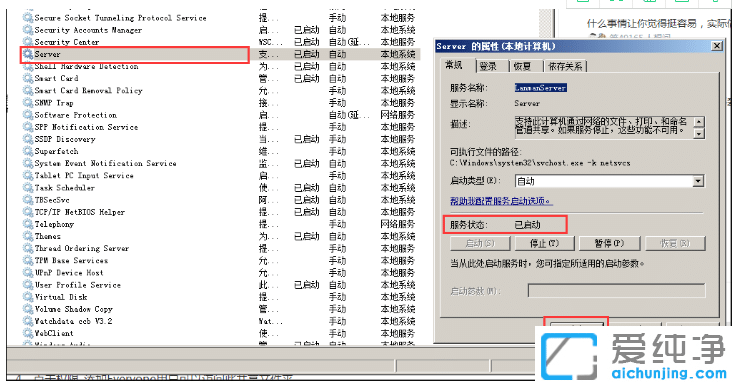
Task: Click gear icon for Task Scheduler
Action: coord(28,188)
